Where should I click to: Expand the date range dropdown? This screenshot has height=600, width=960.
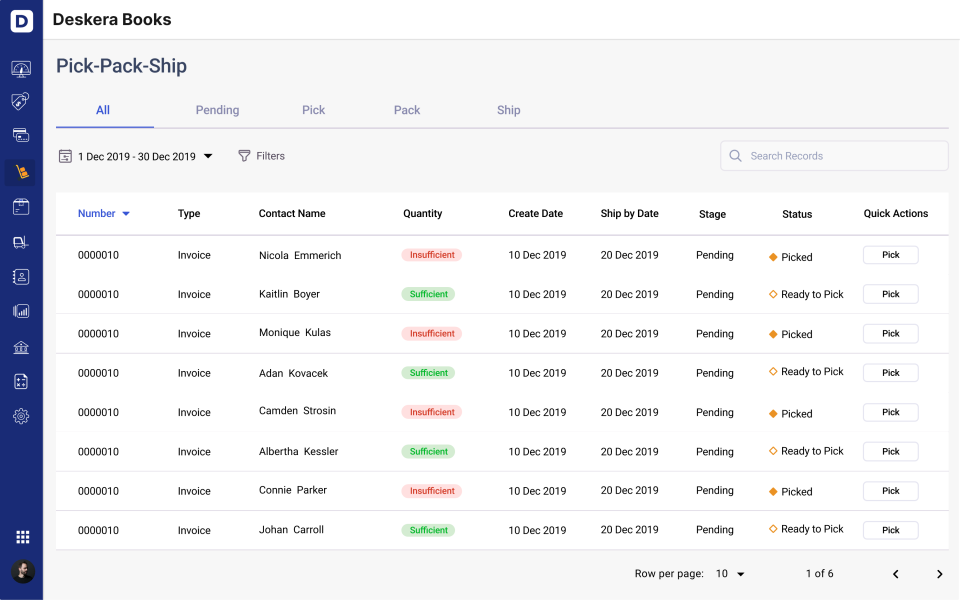(x=208, y=156)
